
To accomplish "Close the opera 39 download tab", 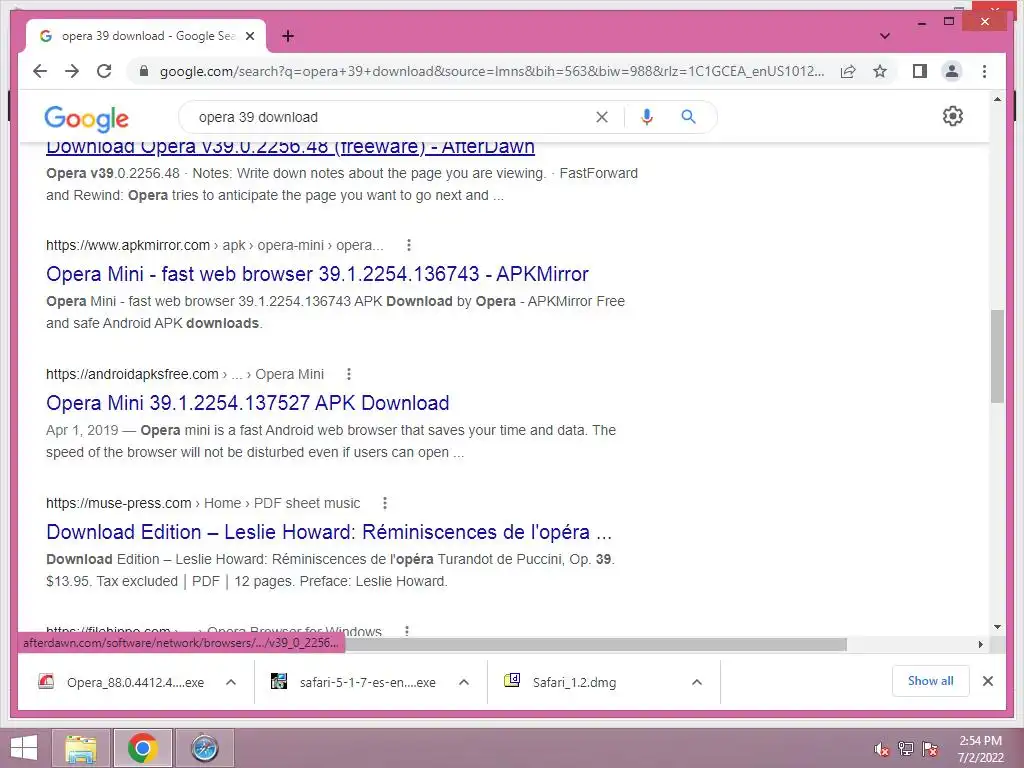I will [x=249, y=36].
